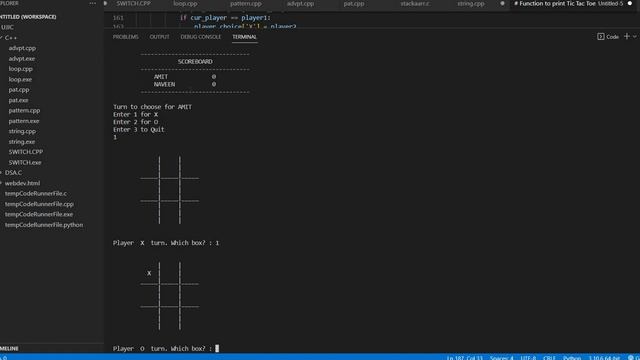The width and height of the screenshot is (640, 360).
Task: Open string.cpp in the file tree
Action: point(22,131)
